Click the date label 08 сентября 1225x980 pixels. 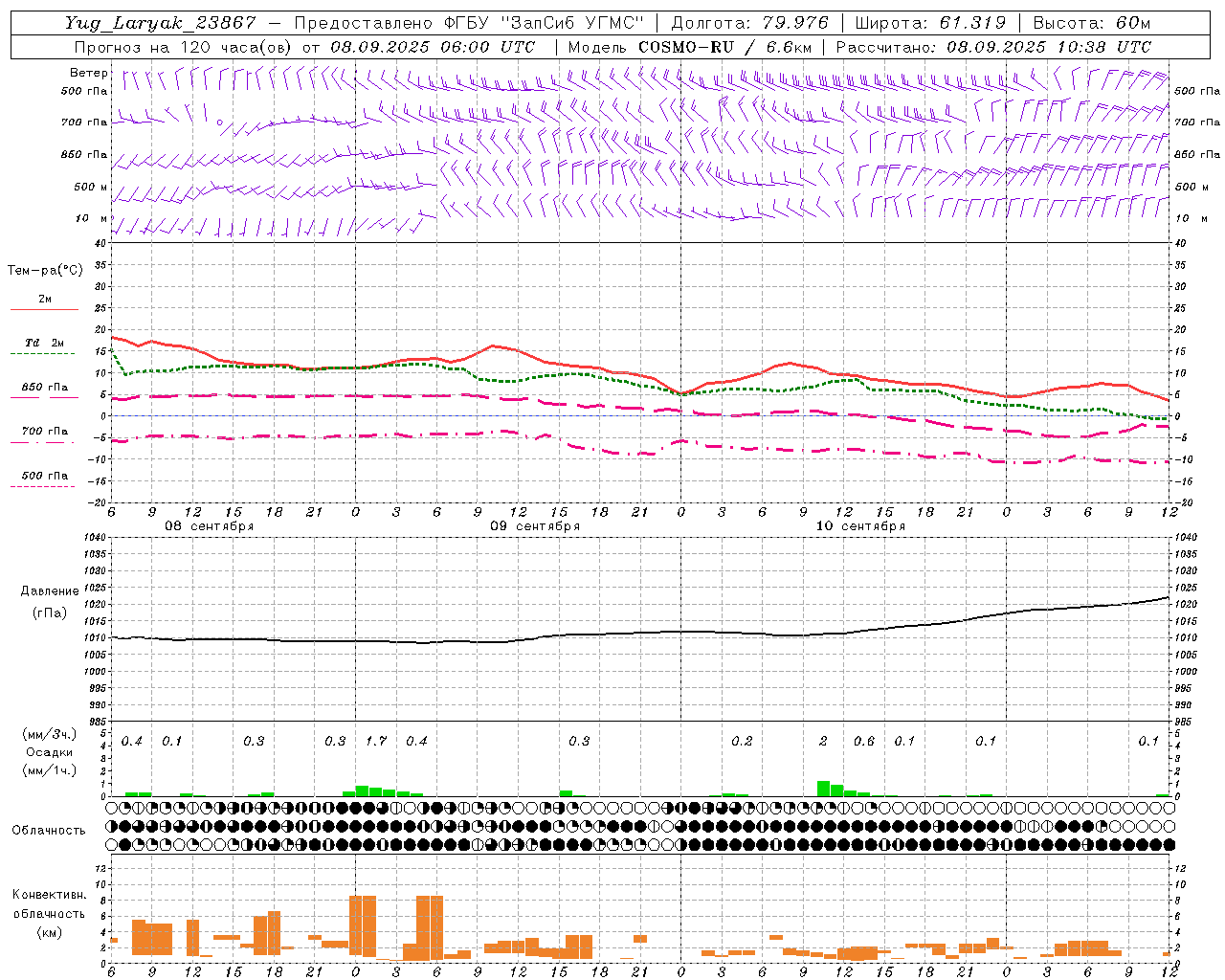pos(210,526)
